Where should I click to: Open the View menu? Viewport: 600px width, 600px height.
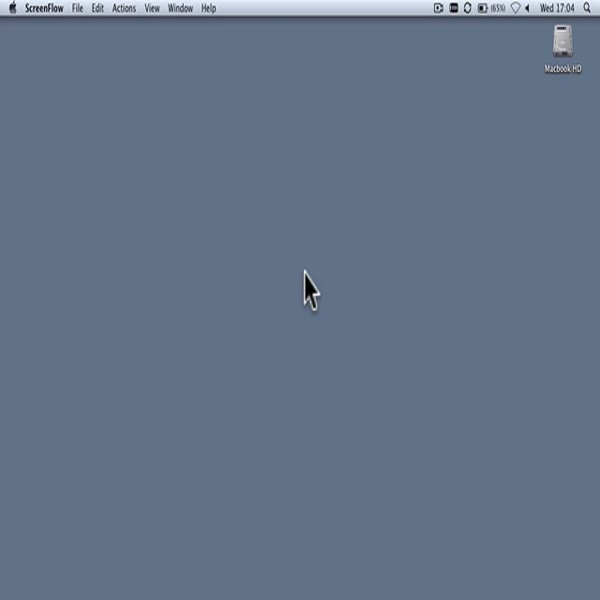[152, 8]
